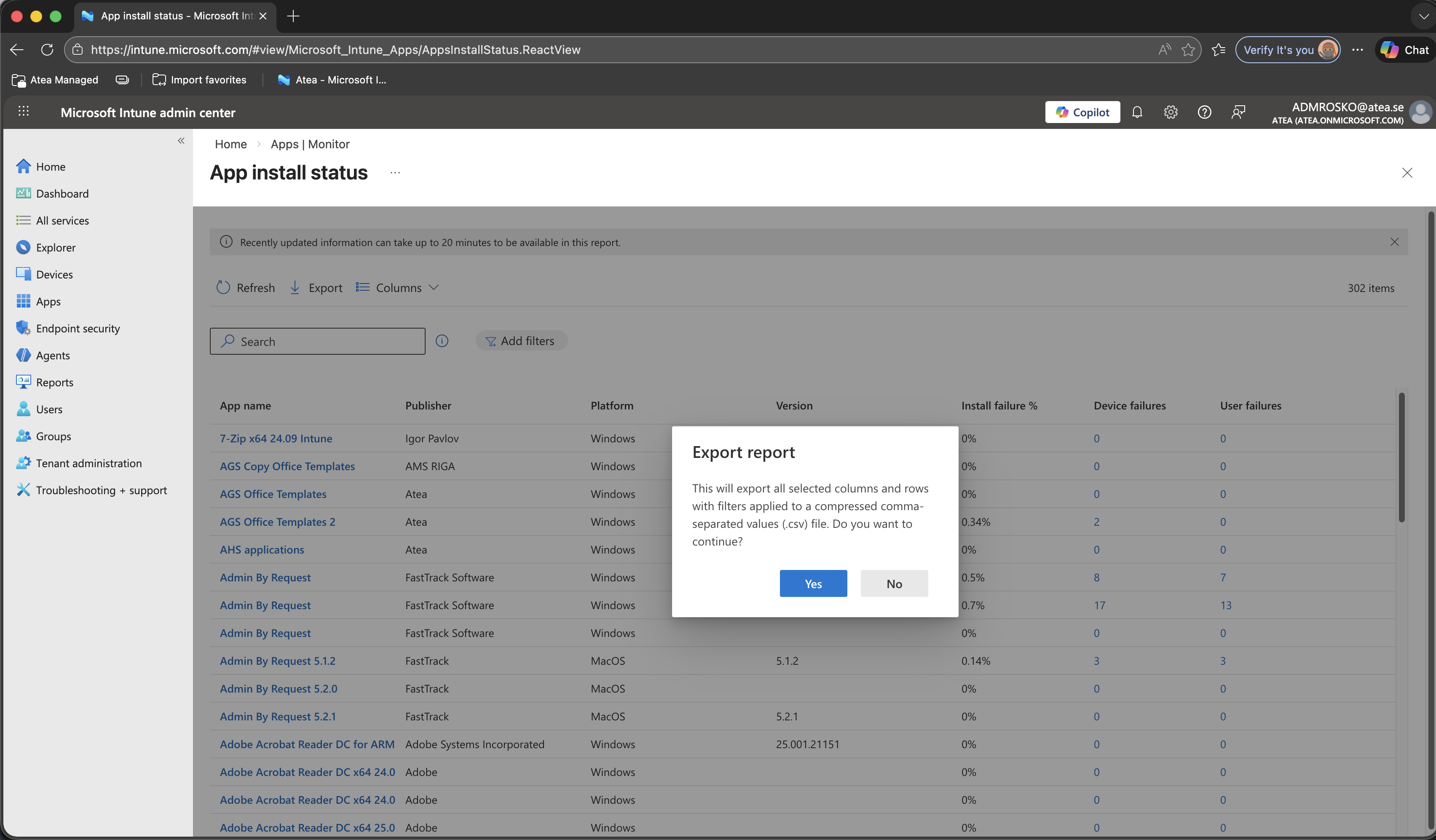1436x840 pixels.
Task: Open notifications bell icon
Action: click(1136, 112)
